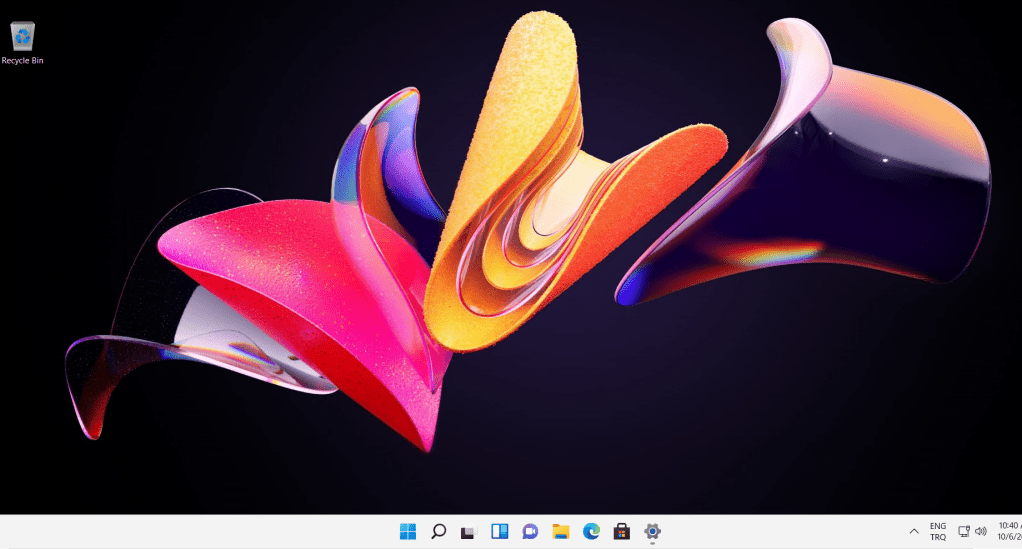1022x549 pixels.
Task: Open the clock showing 10:40
Action: 1009,525
